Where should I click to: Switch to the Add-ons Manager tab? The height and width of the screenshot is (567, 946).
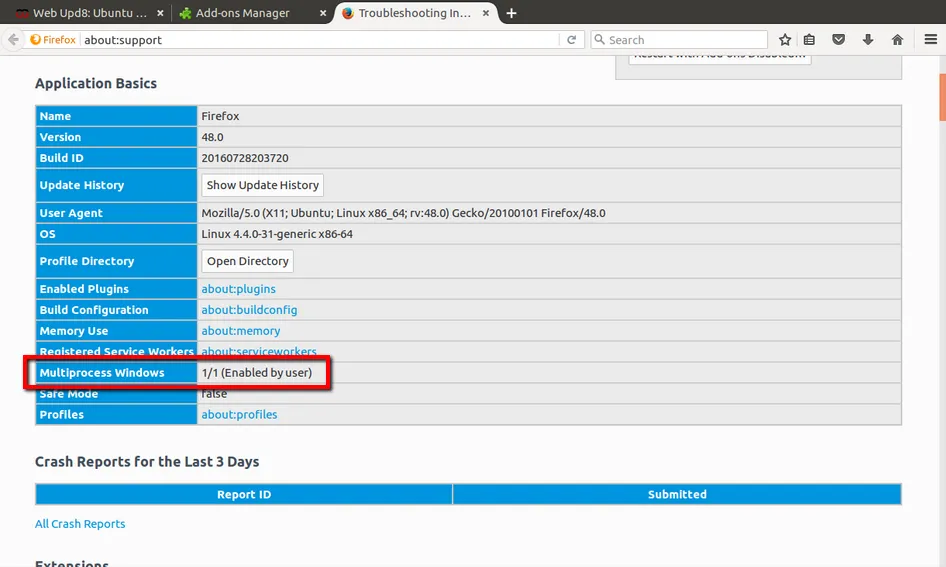point(245,13)
